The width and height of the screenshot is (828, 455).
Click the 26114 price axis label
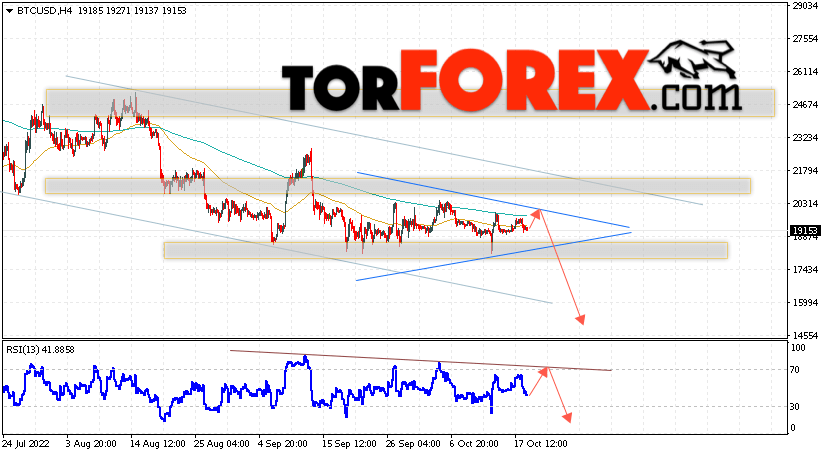tap(805, 72)
